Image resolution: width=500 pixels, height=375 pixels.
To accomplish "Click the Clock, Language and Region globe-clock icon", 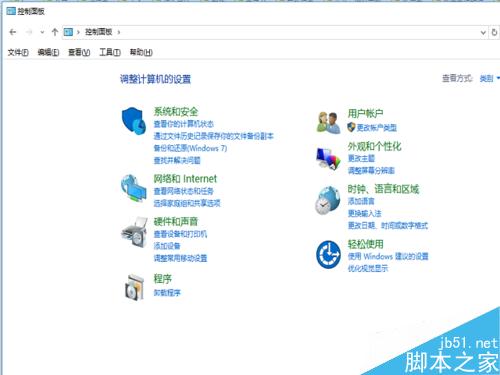I will [x=328, y=200].
